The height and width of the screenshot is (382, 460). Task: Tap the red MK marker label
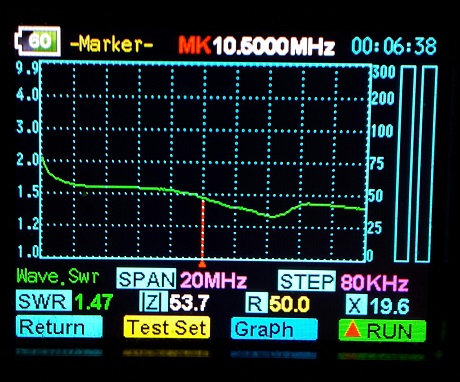(x=195, y=45)
